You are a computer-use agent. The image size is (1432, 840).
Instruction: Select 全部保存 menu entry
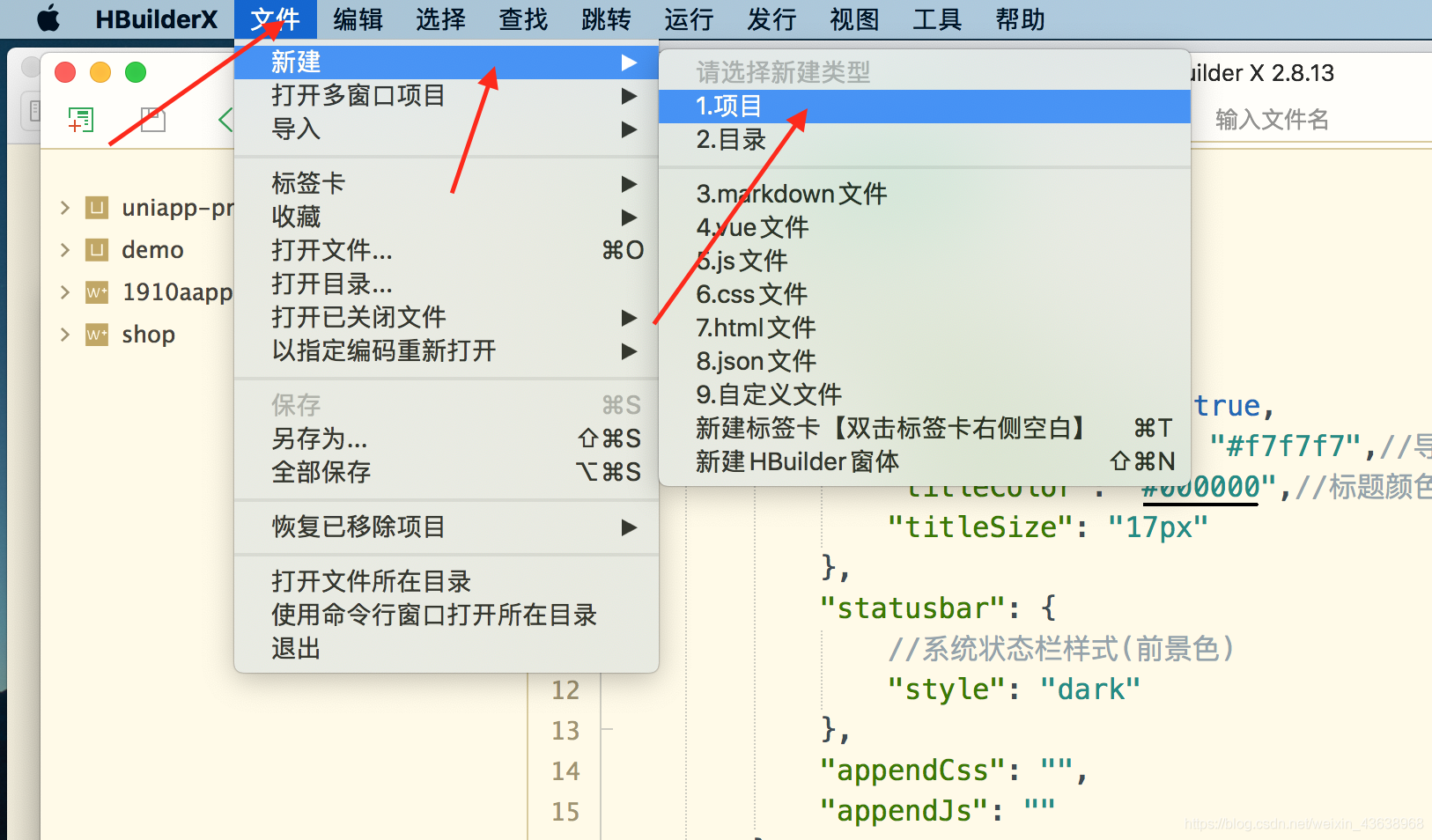(x=447, y=472)
